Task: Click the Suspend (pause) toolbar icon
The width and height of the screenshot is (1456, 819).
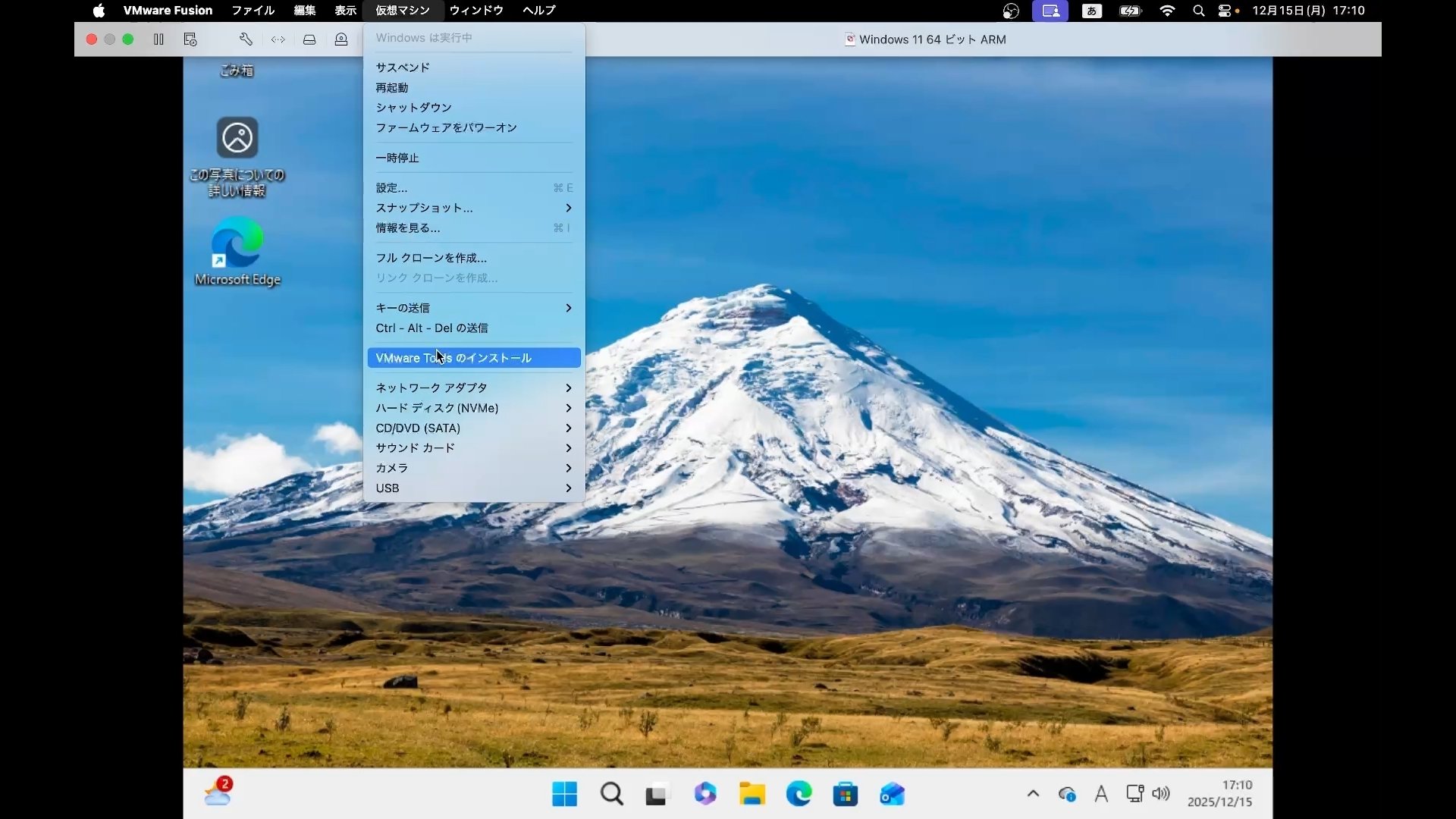Action: pos(159,39)
